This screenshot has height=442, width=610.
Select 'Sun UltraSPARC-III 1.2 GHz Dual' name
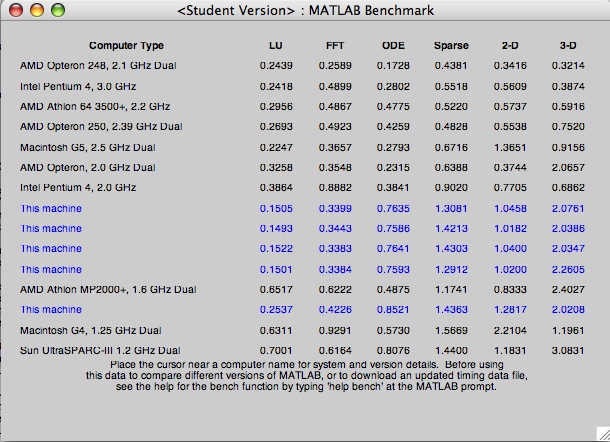[x=100, y=351]
